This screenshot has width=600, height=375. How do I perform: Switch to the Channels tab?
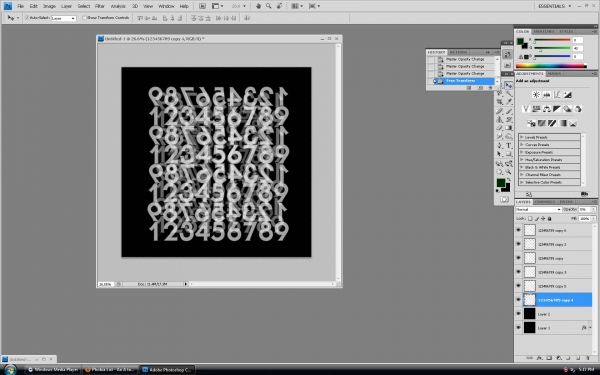(545, 202)
